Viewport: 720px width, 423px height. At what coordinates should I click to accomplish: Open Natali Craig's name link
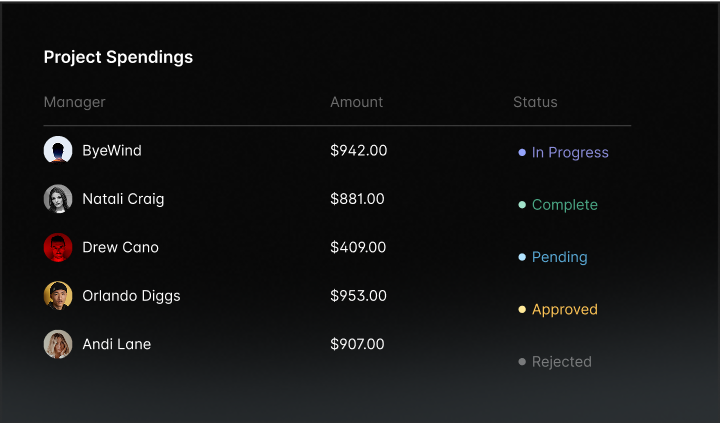(123, 199)
